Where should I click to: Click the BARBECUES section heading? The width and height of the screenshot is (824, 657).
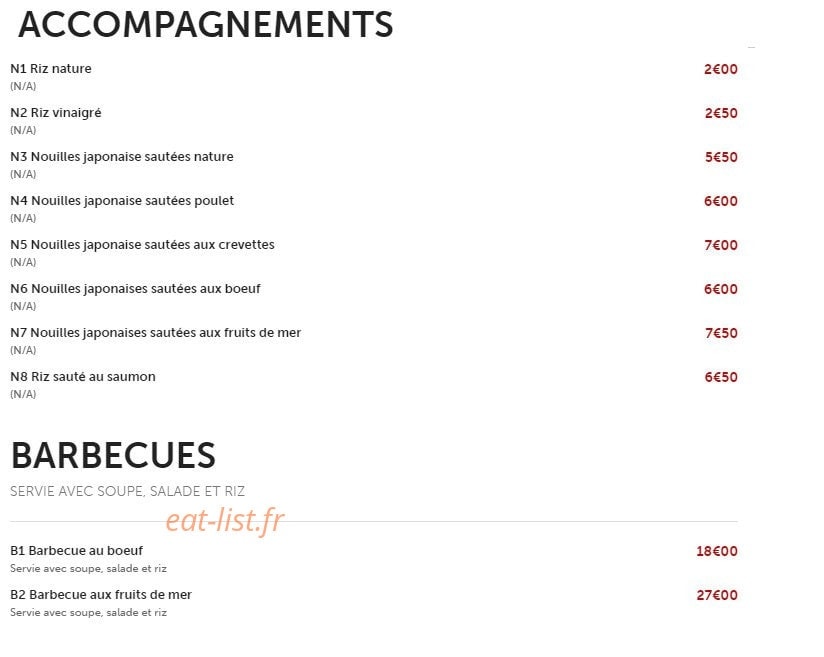(x=114, y=456)
